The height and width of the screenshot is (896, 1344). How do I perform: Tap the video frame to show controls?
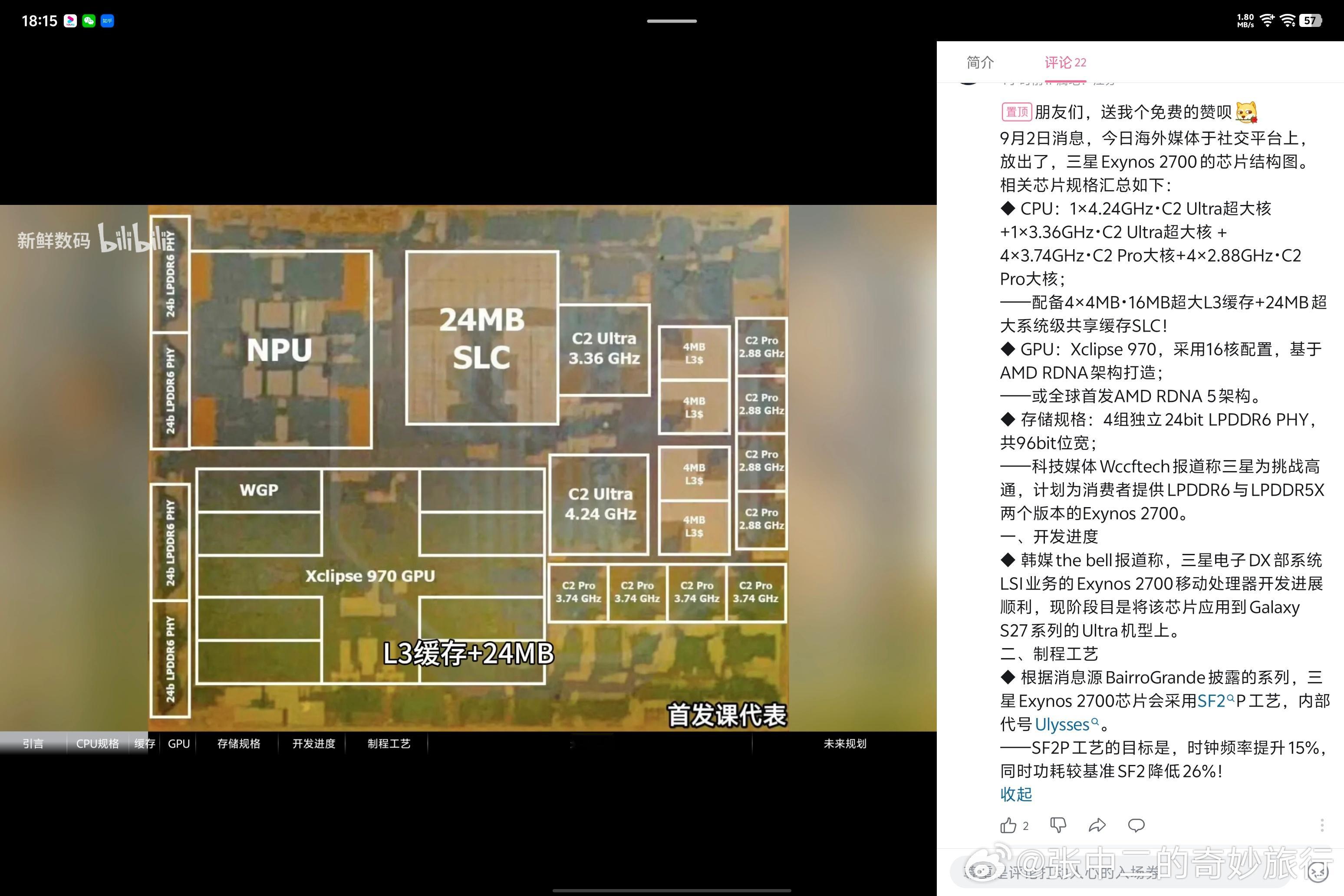tap(468, 468)
